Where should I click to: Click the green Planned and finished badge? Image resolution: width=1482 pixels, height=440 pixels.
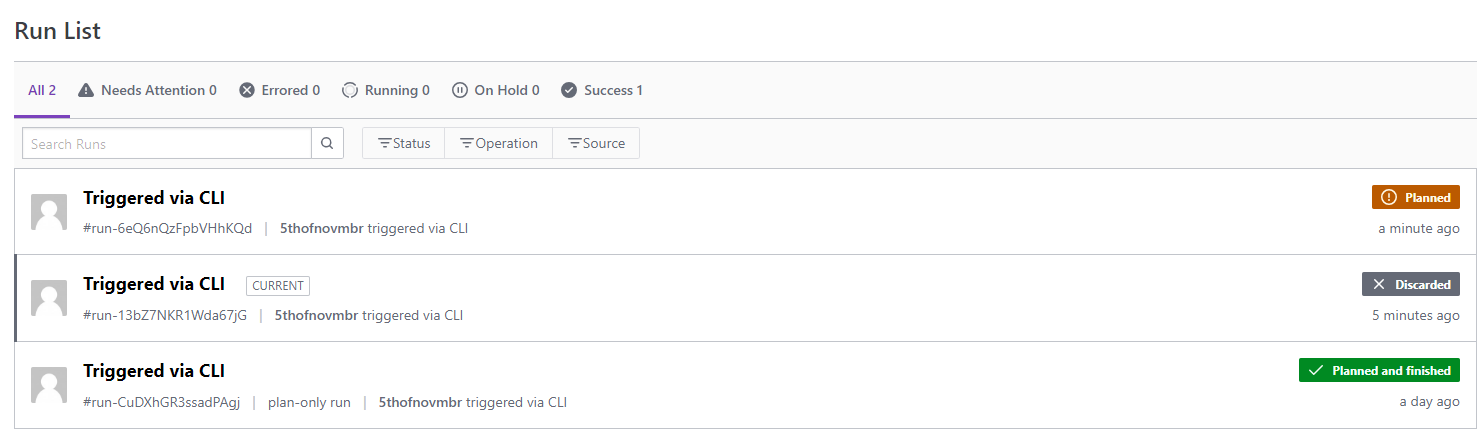click(x=1379, y=370)
